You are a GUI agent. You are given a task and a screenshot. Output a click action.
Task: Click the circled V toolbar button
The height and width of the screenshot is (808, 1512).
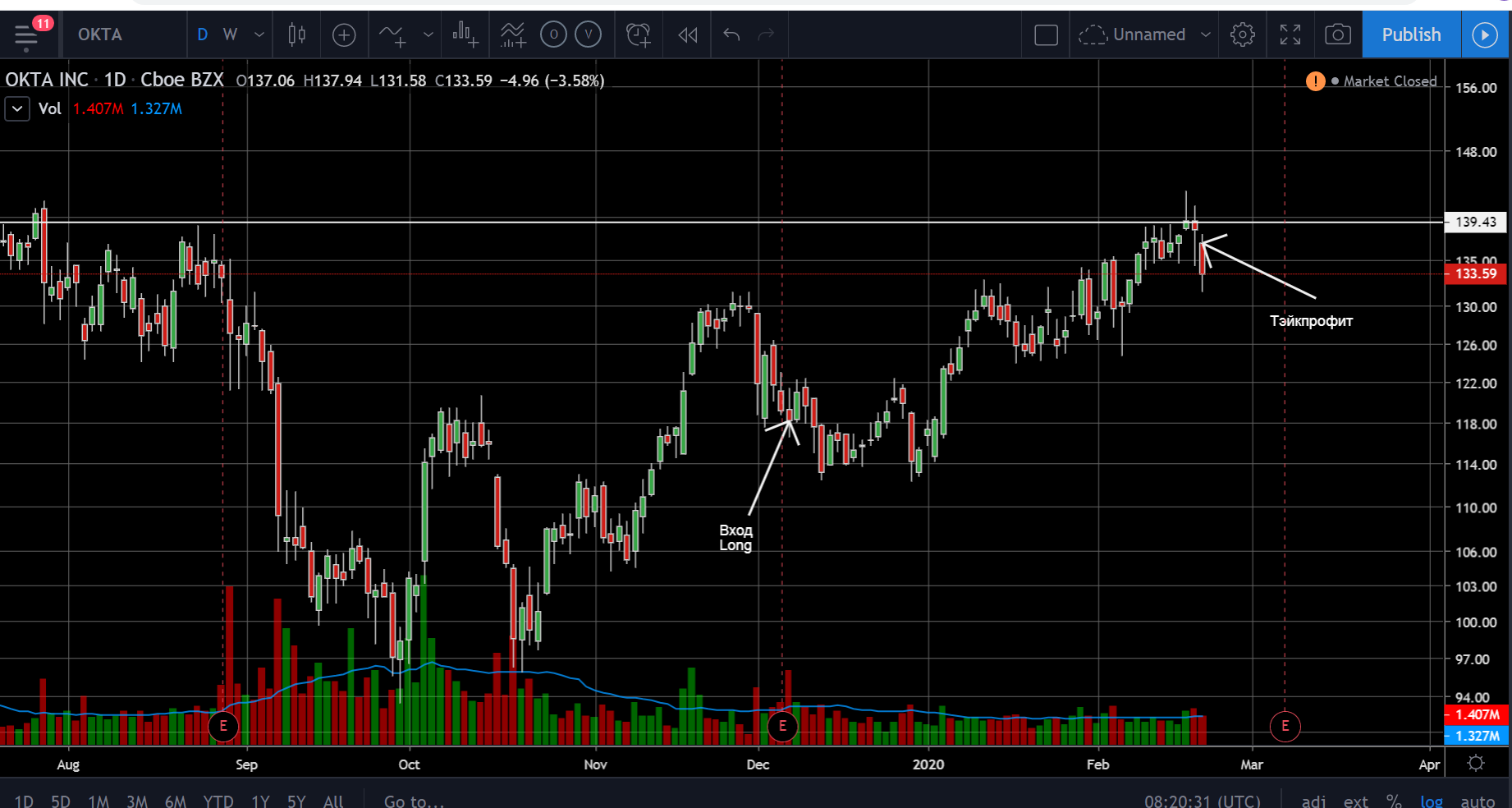[588, 34]
